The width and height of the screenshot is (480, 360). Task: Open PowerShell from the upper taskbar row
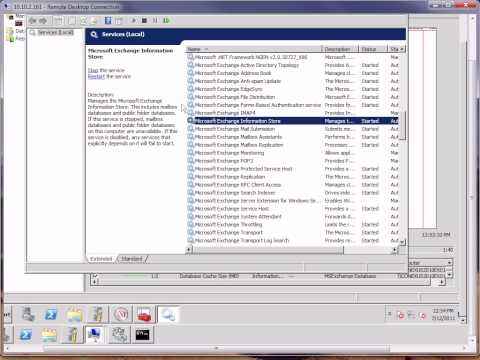click(x=51, y=314)
